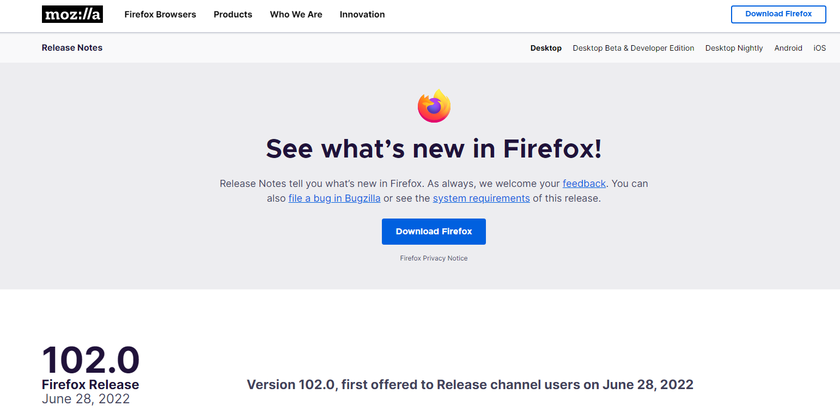
Task: Go to the Release Notes page link
Action: tap(72, 48)
